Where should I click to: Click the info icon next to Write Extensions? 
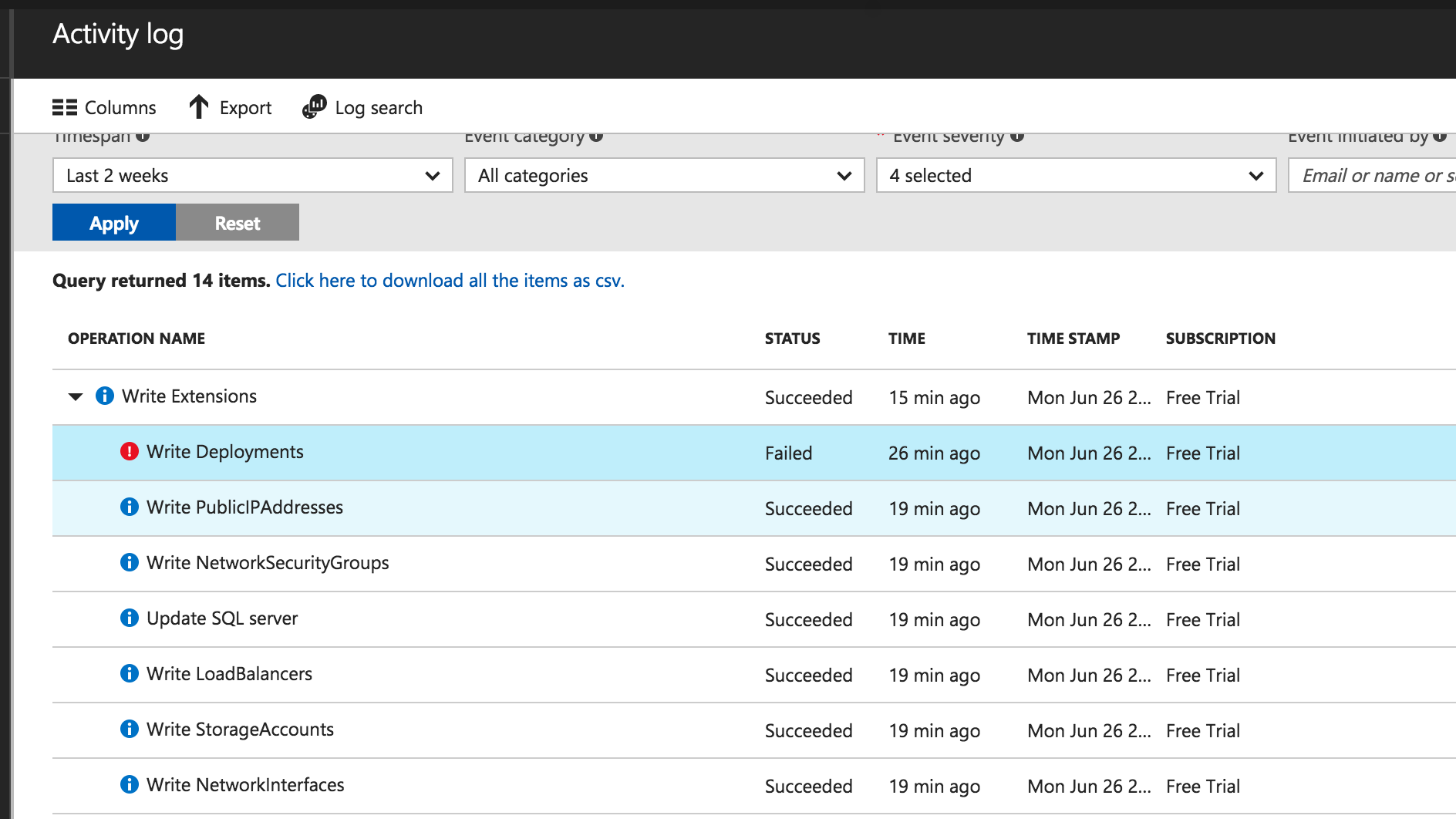coord(104,396)
